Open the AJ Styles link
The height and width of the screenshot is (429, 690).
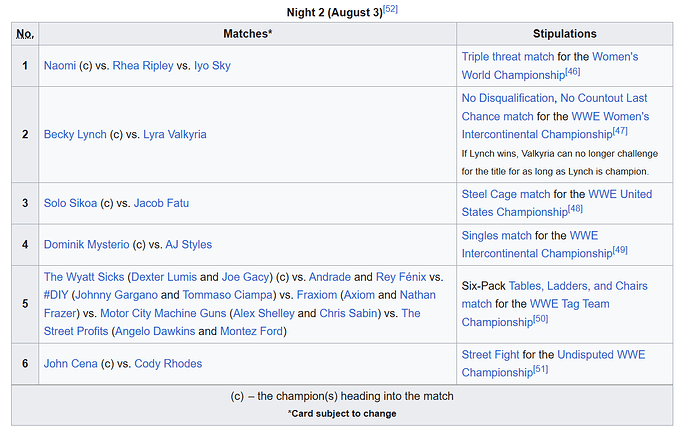189,245
